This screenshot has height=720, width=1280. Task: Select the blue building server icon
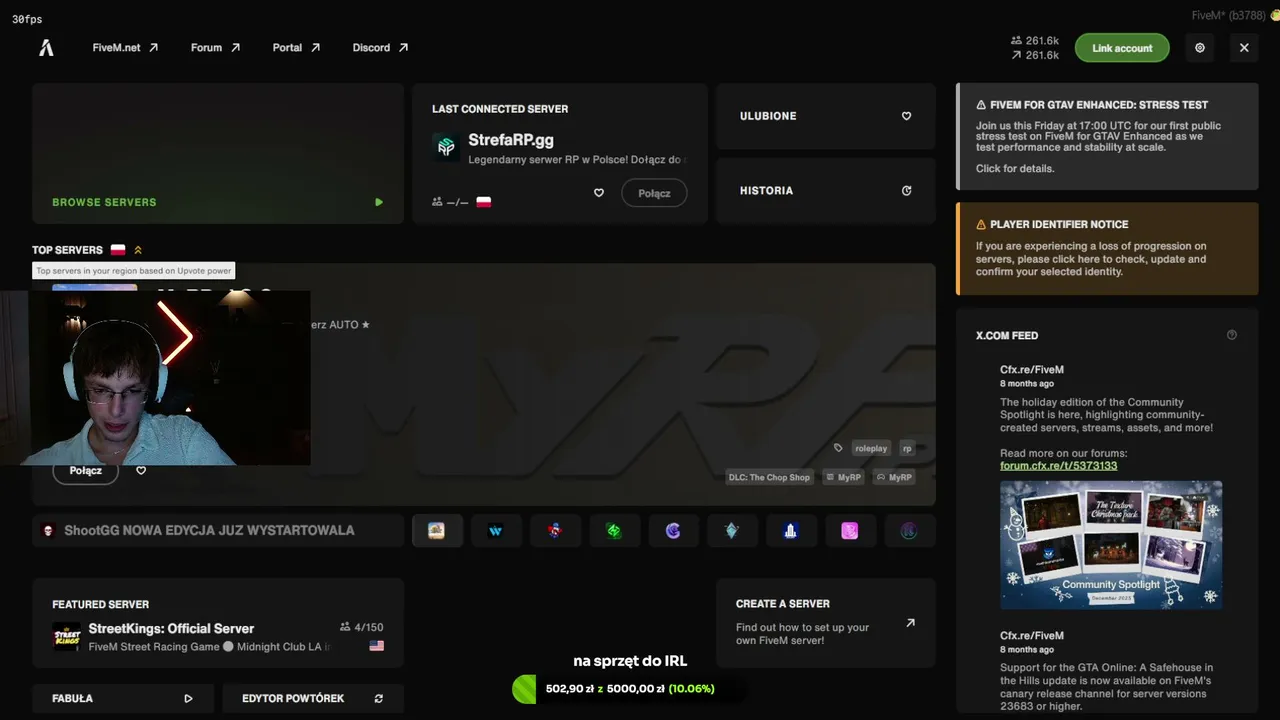[791, 531]
